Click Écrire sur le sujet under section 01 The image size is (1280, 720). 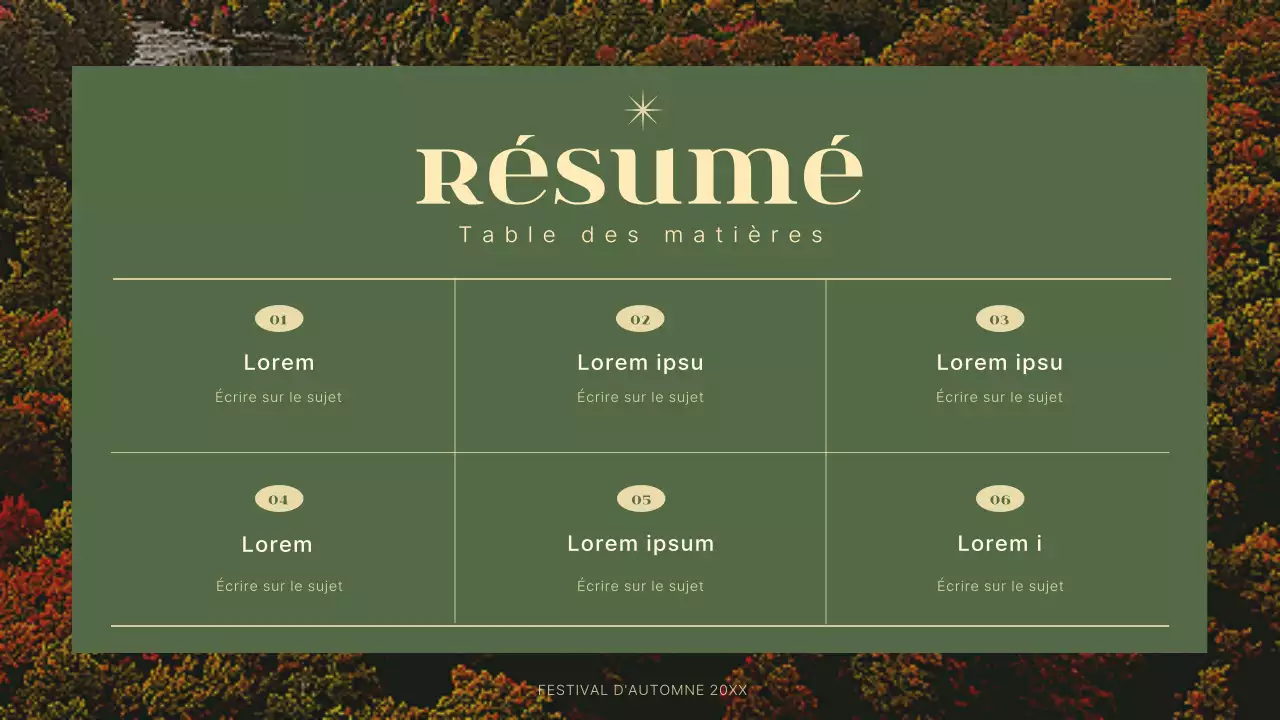[x=279, y=396]
